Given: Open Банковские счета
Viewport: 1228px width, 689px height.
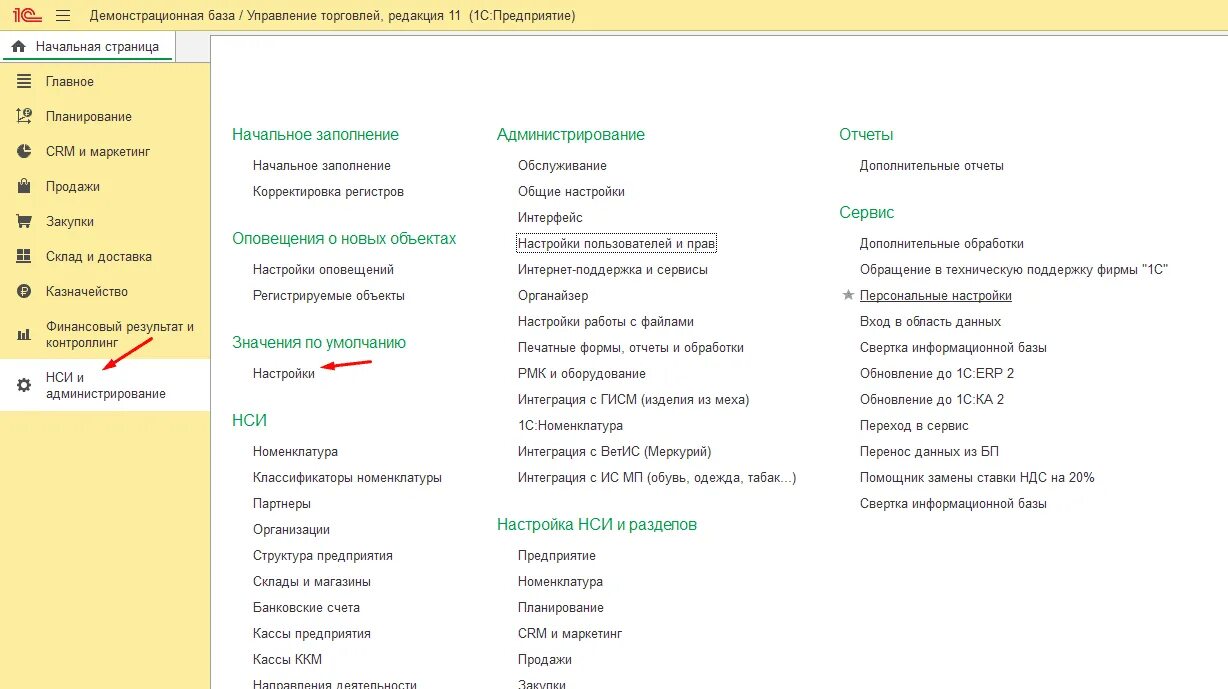Looking at the screenshot, I should (306, 607).
